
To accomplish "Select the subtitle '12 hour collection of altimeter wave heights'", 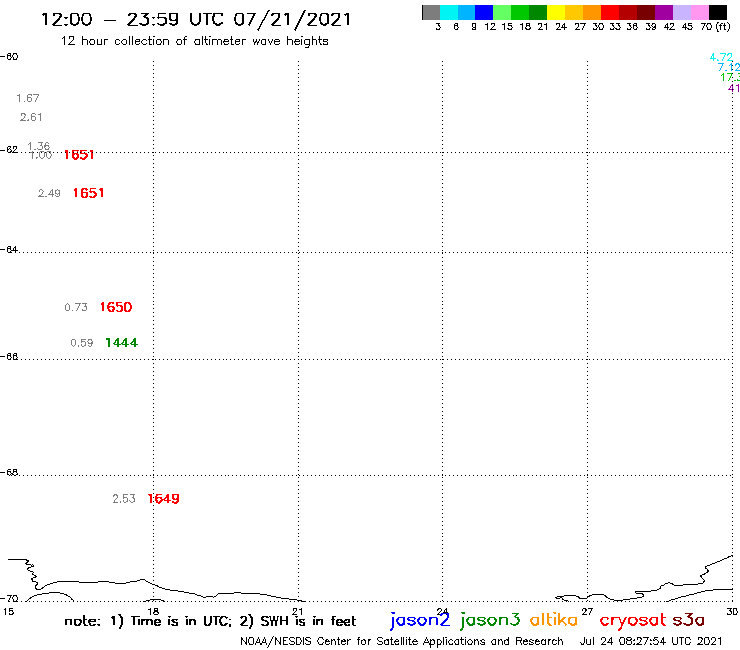I will tap(194, 41).
